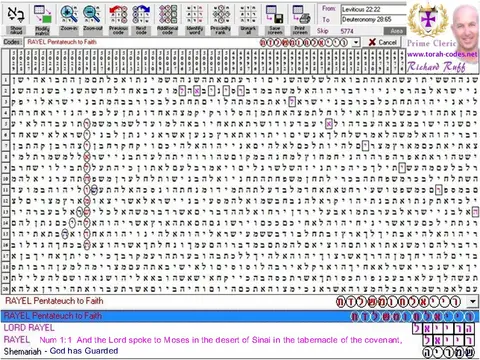Click the row 10 header of the matrix

(6, 179)
